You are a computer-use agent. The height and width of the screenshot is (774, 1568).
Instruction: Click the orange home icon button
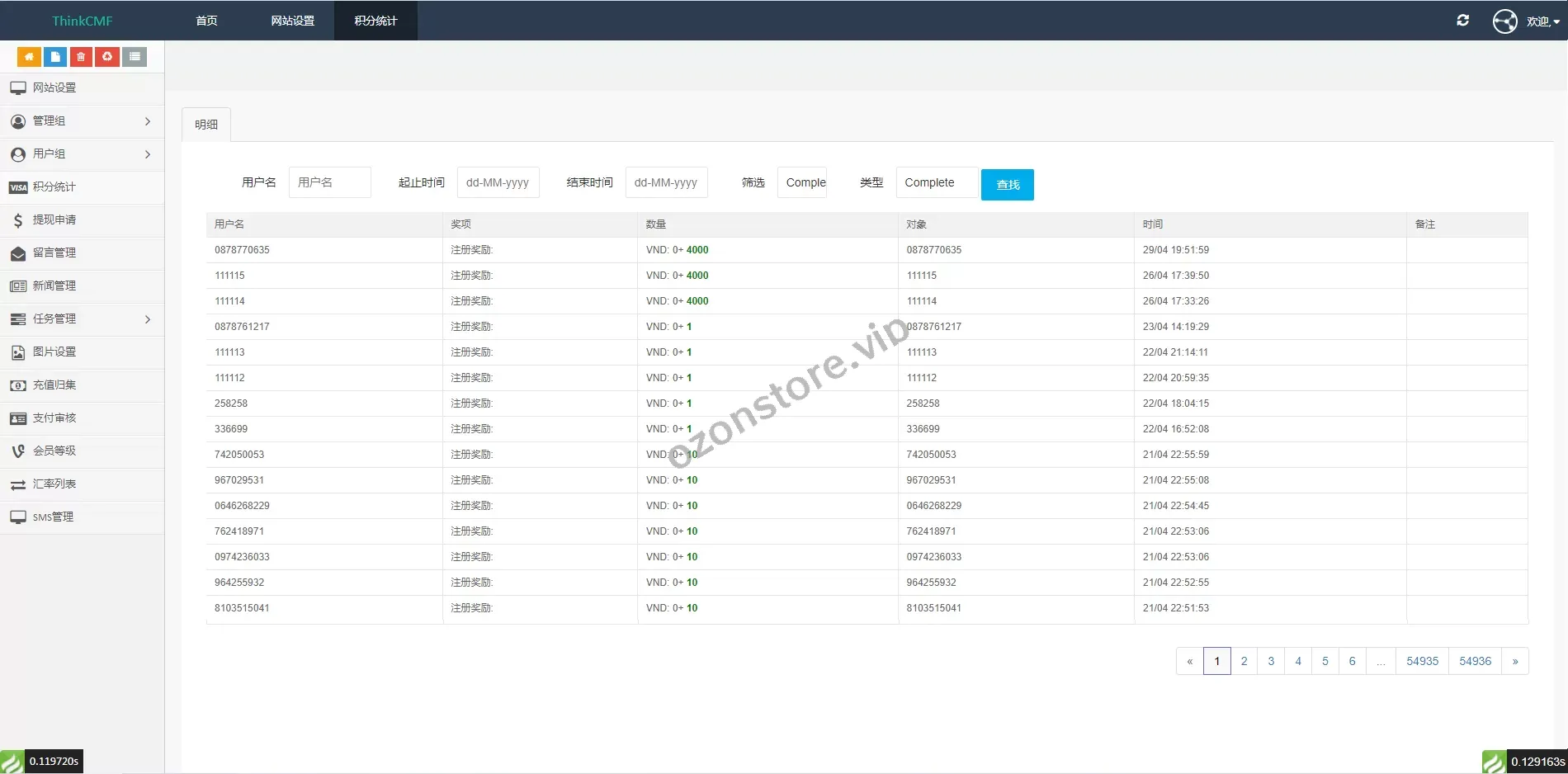[x=29, y=57]
